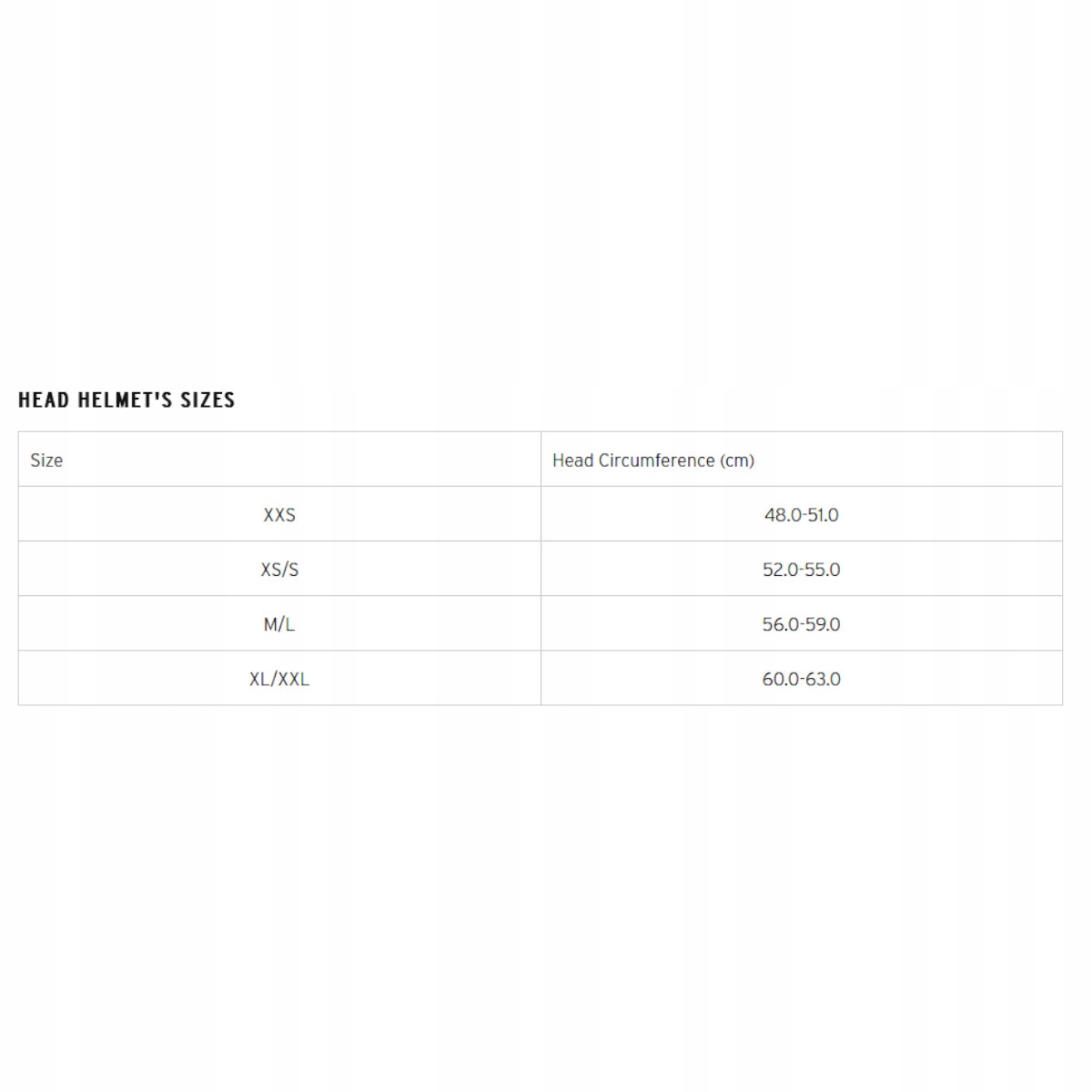Click XL in the last size row
This screenshot has height=1092, width=1092.
click(260, 679)
